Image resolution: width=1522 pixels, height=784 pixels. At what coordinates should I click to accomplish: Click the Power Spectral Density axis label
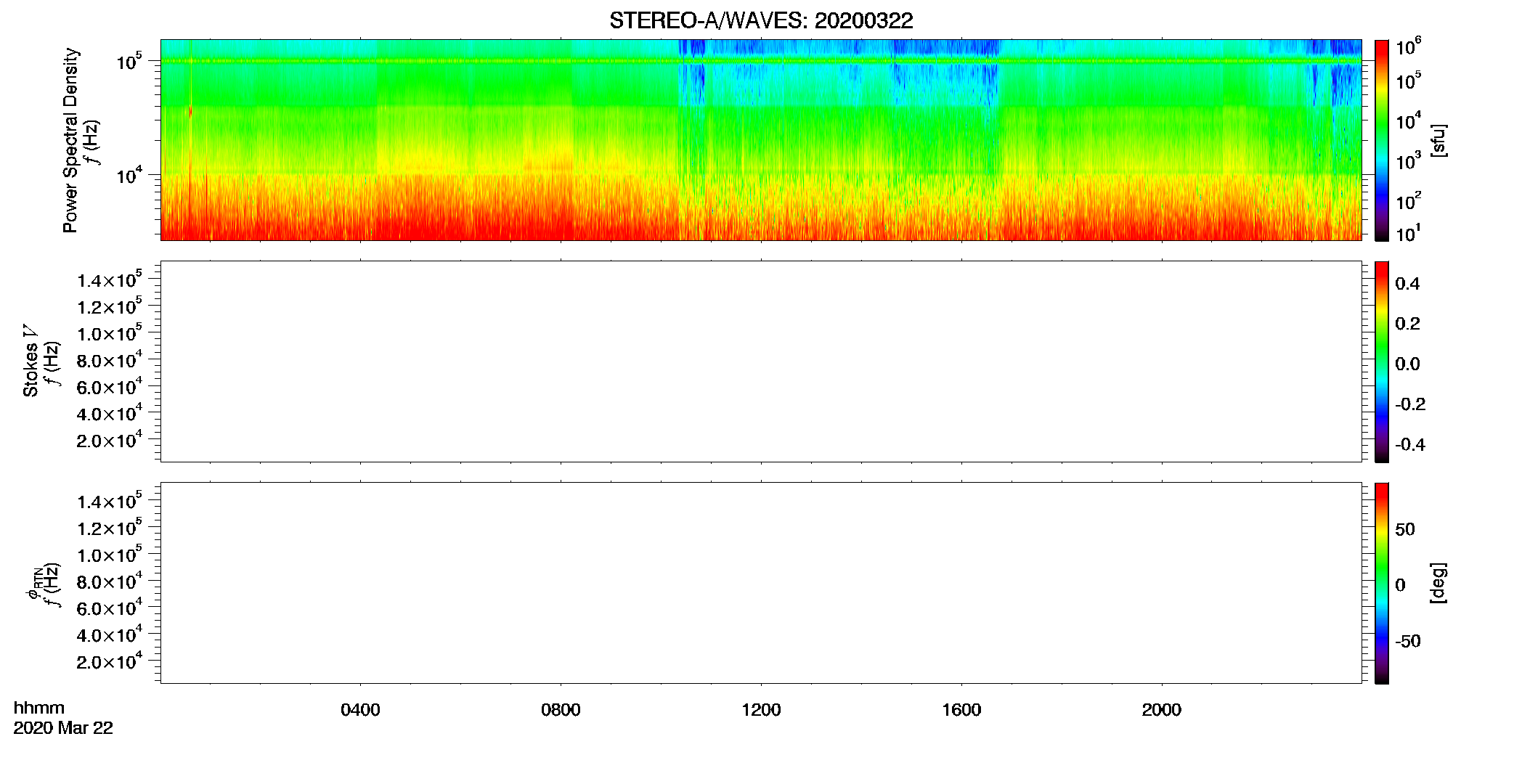point(70,140)
